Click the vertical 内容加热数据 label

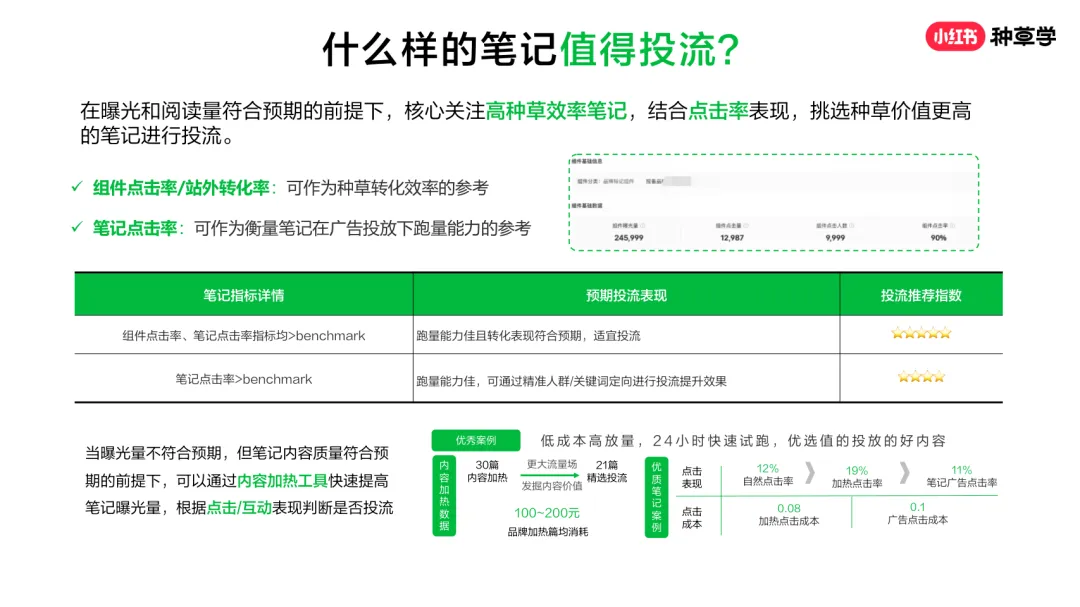click(x=444, y=495)
